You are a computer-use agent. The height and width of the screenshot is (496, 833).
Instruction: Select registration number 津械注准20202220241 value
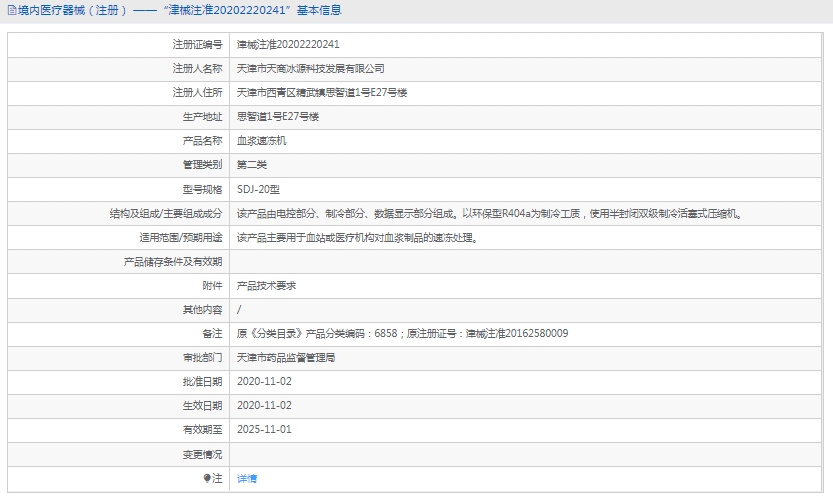click(x=288, y=45)
